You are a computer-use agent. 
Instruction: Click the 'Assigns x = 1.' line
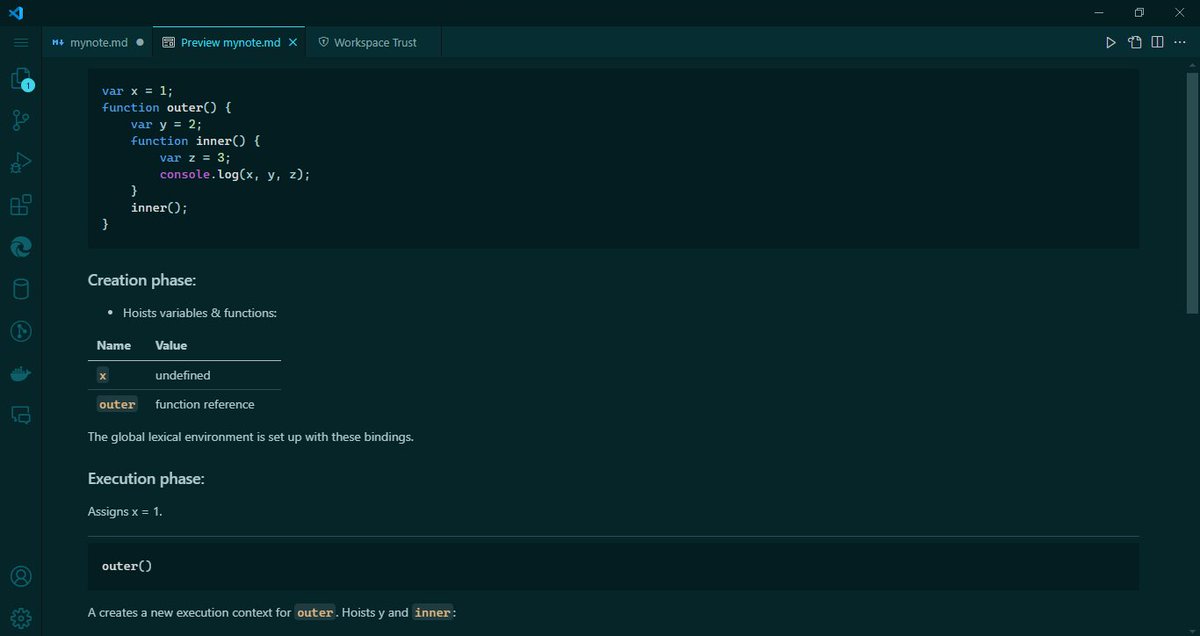tap(125, 512)
